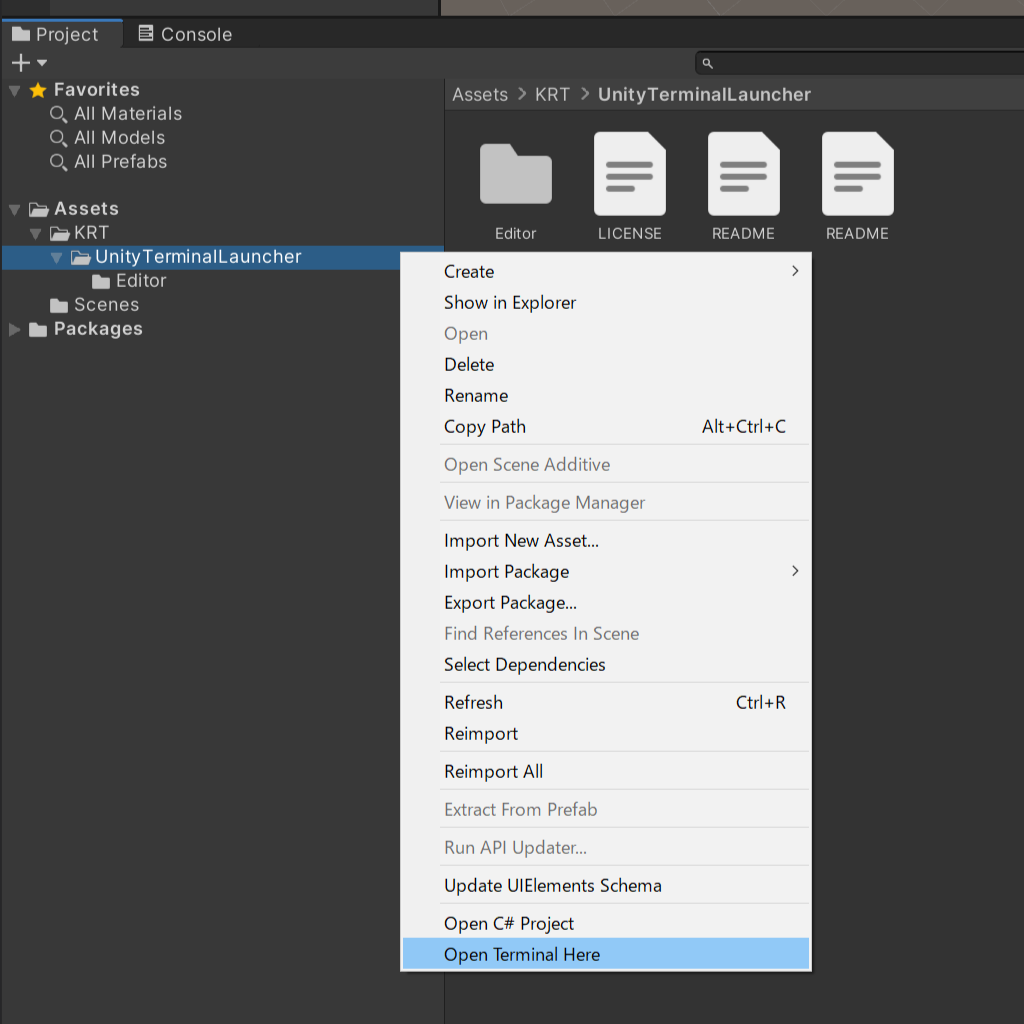Collapse the Favorites section triangle
The width and height of the screenshot is (1024, 1024).
point(14,91)
